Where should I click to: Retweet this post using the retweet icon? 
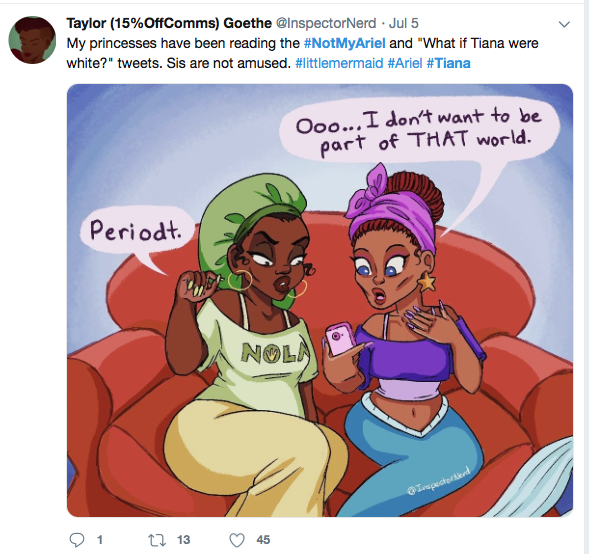click(x=157, y=540)
